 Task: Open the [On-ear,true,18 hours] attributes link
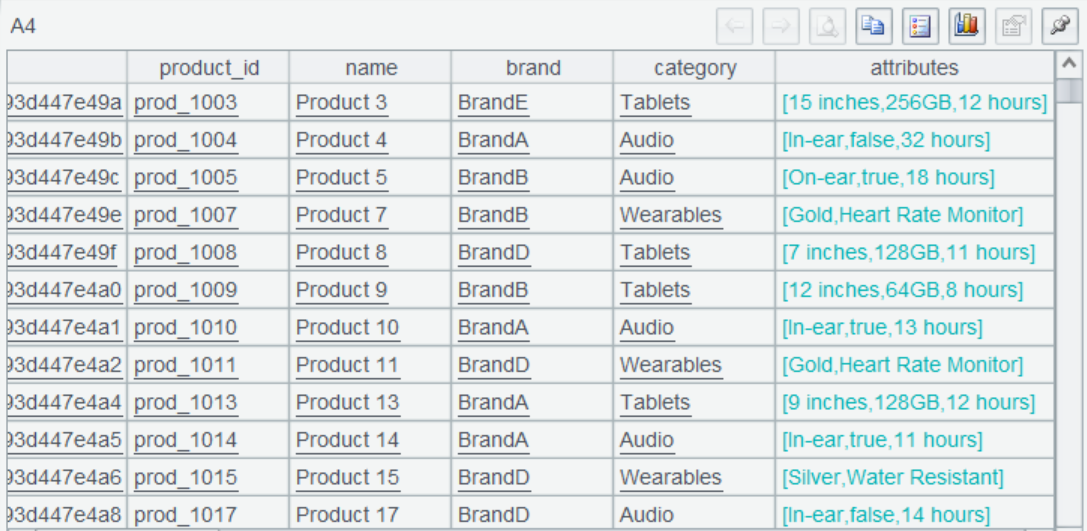(x=888, y=178)
